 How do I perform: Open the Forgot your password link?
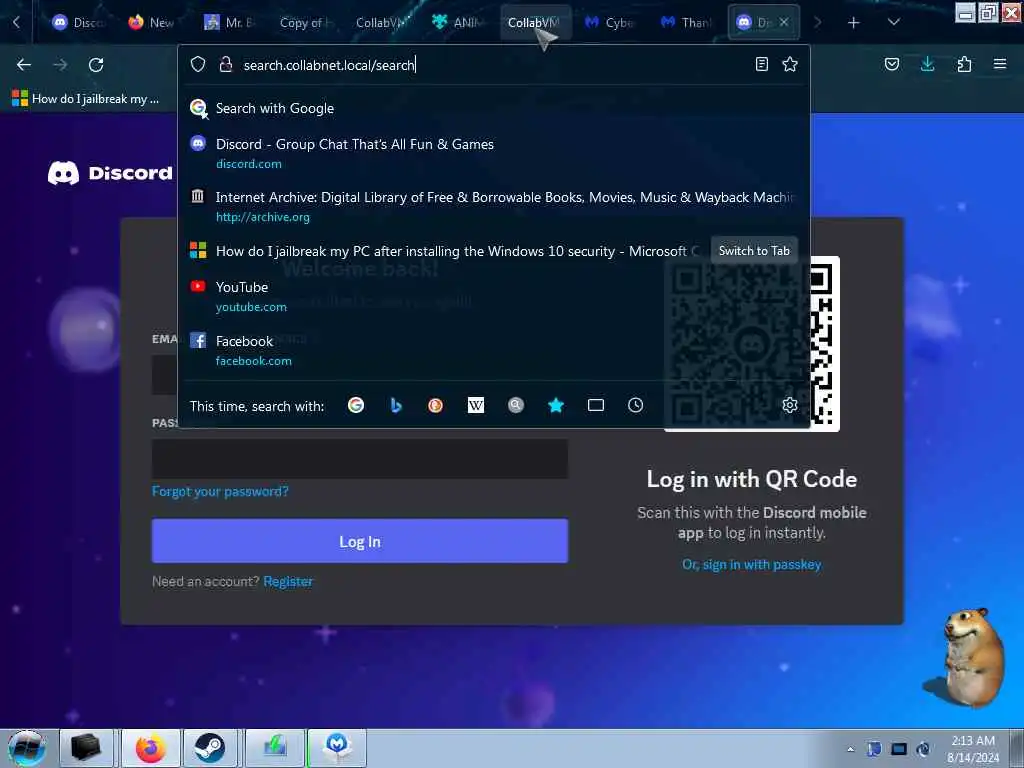click(220, 491)
